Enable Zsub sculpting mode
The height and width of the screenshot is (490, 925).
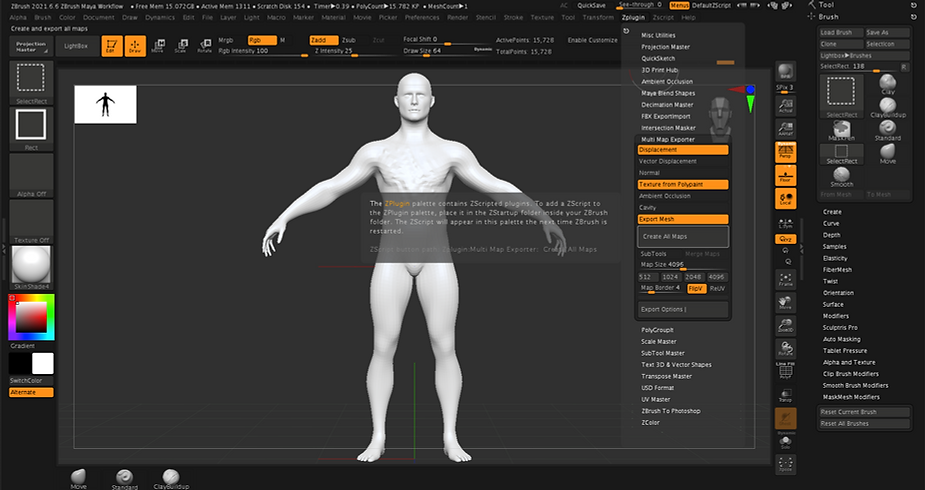[349, 40]
